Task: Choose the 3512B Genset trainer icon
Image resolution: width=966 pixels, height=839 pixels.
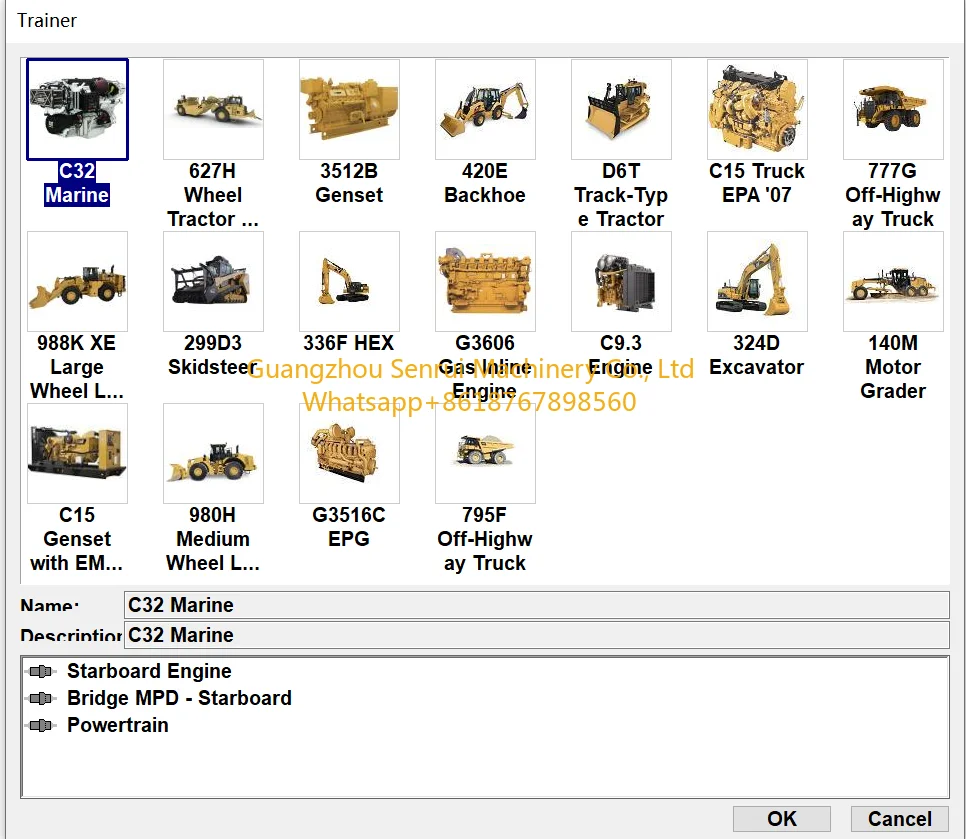Action: point(349,109)
